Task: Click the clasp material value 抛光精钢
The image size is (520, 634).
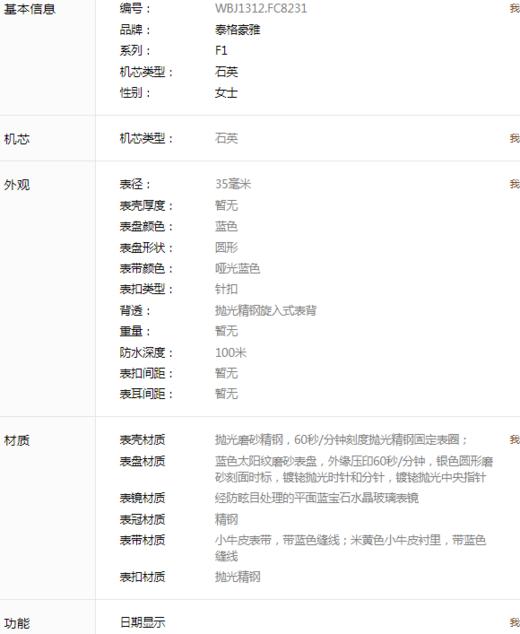Action: 237,577
